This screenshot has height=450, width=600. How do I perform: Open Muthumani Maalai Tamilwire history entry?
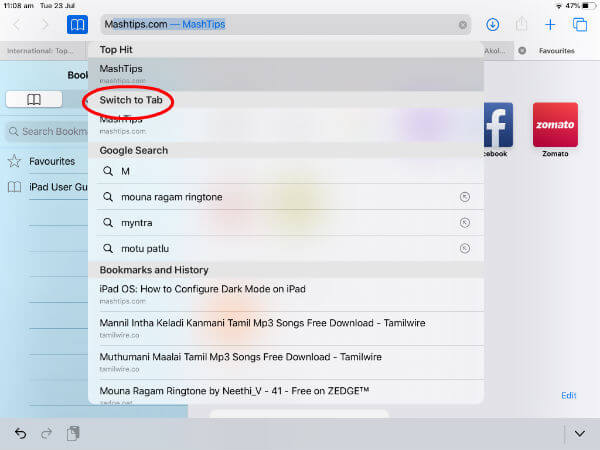(x=286, y=362)
